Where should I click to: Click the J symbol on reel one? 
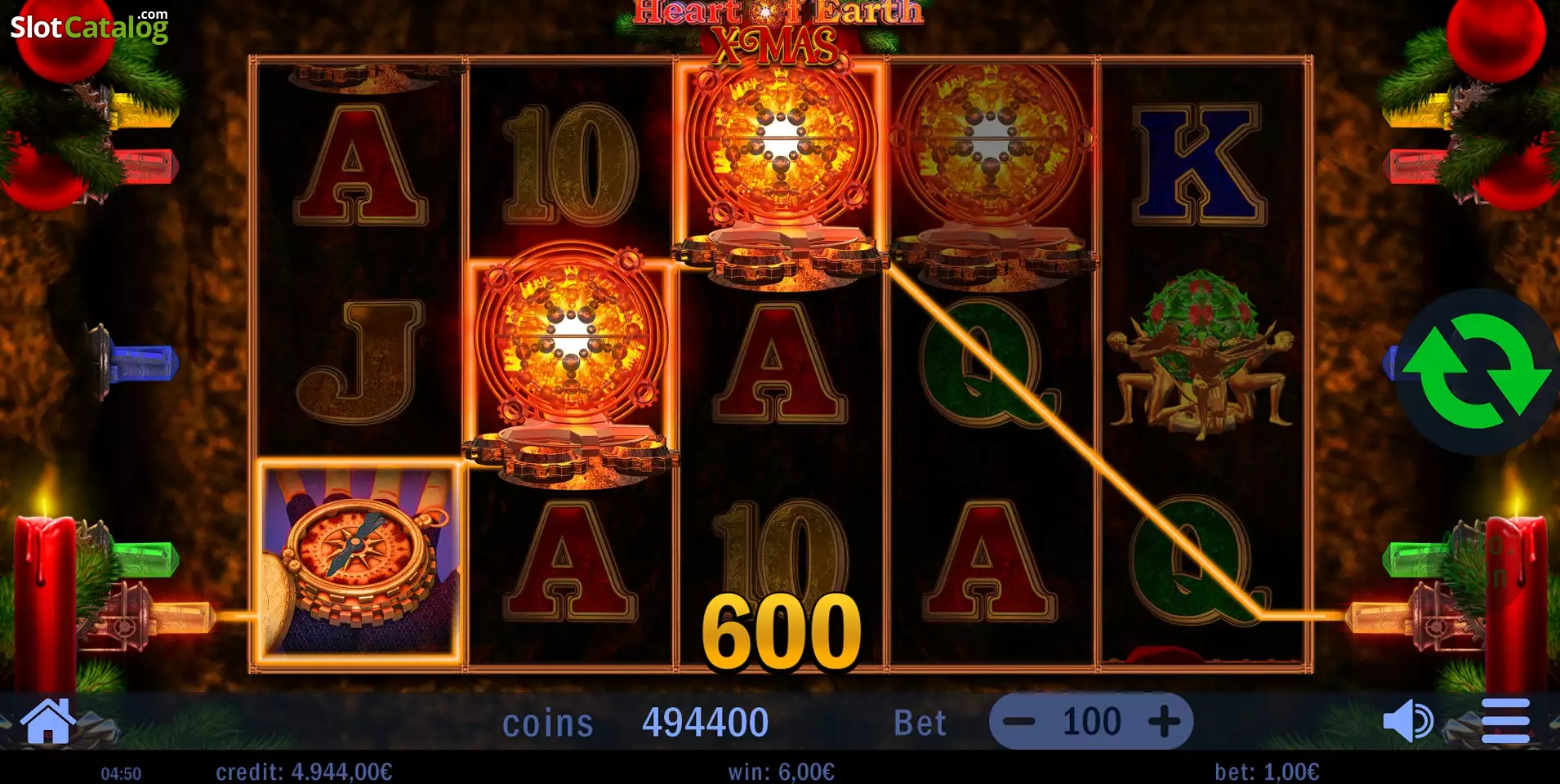click(x=360, y=362)
